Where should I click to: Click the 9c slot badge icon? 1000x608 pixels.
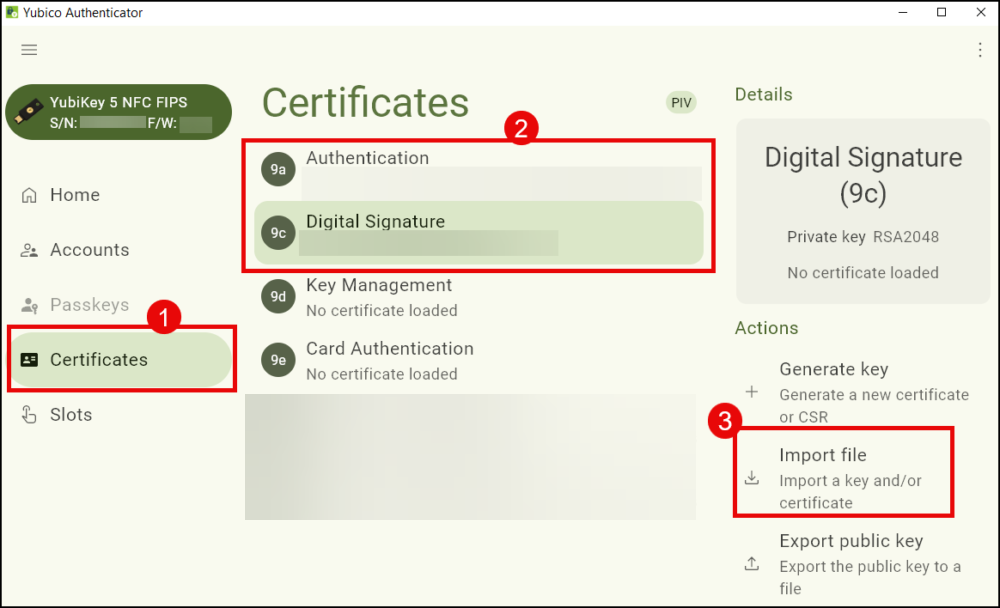point(279,233)
